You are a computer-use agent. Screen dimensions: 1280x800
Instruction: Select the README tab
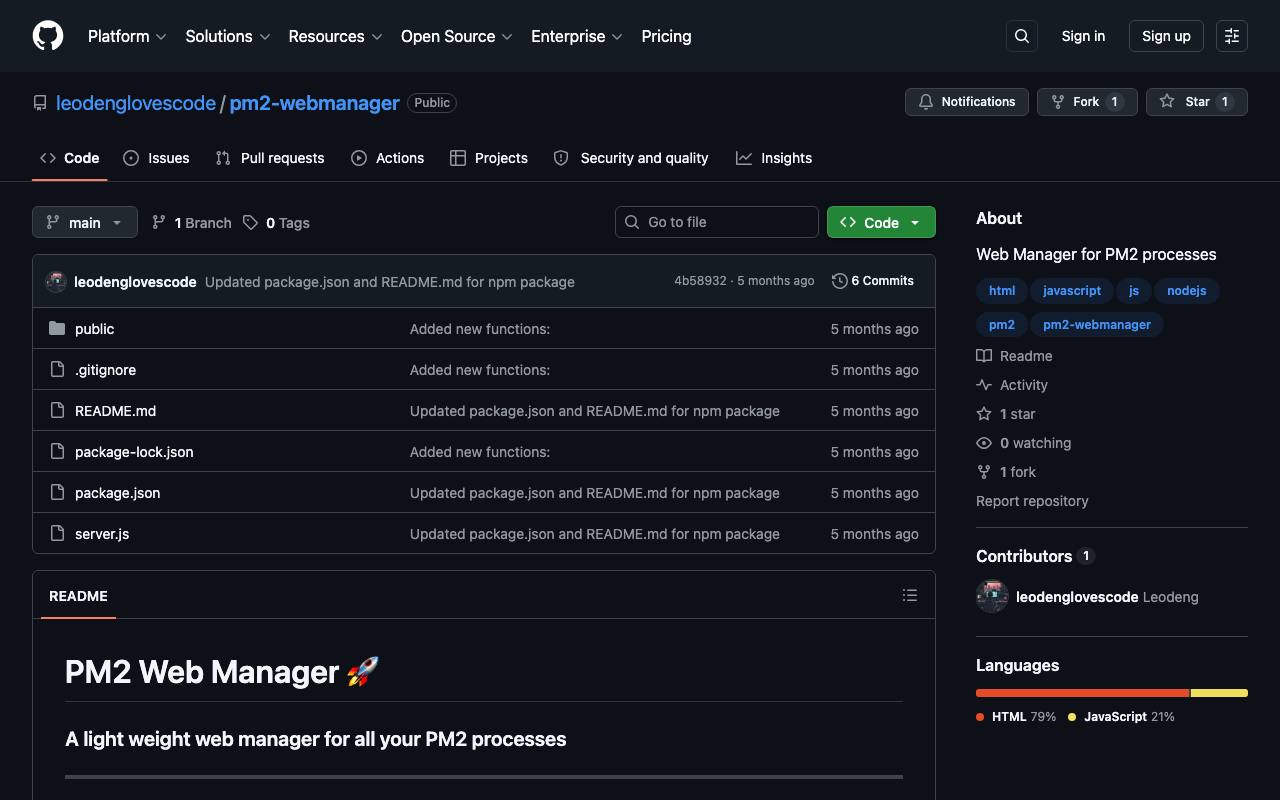point(78,596)
